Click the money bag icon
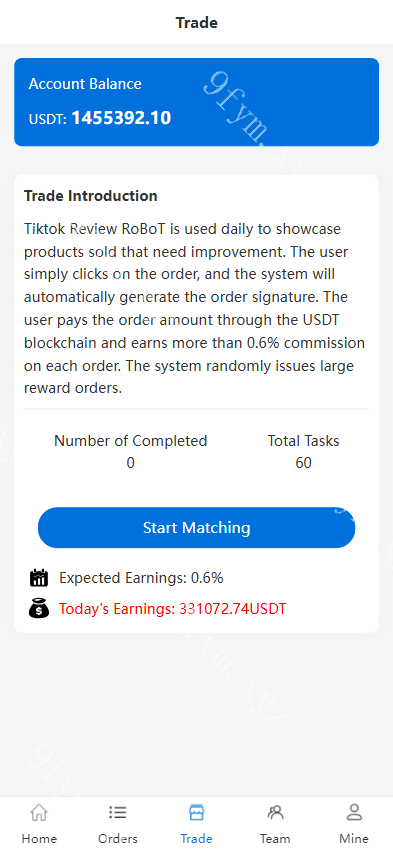Screen dimensions: 393x851 (39, 608)
